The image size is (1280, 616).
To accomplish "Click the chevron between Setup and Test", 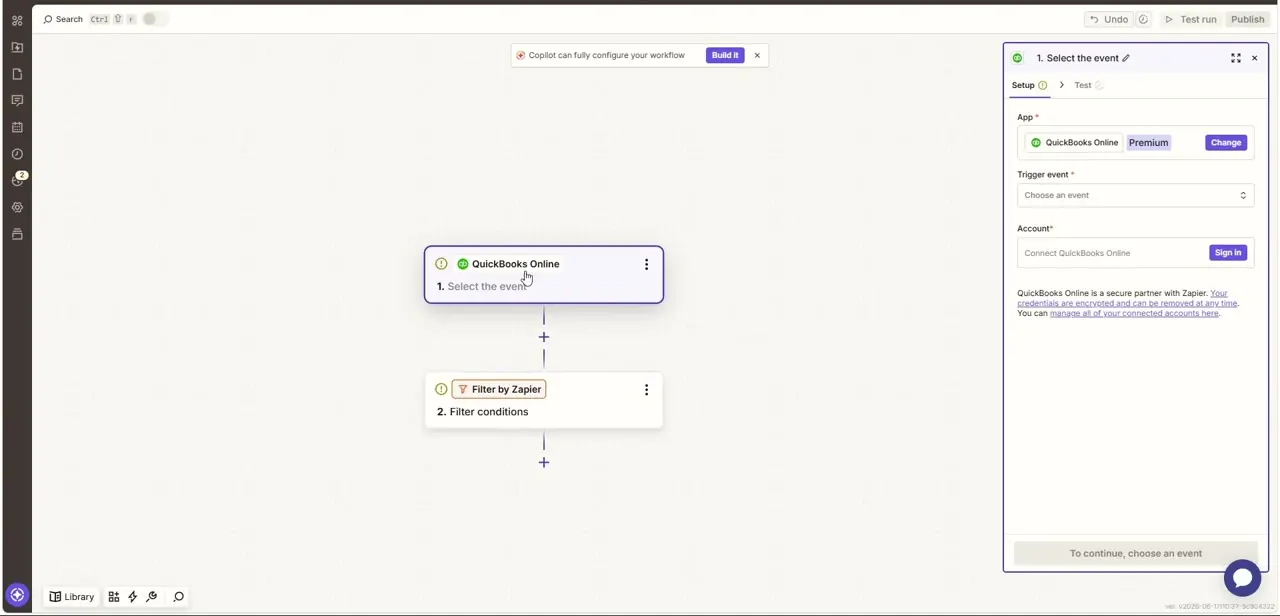I will click(x=1062, y=85).
